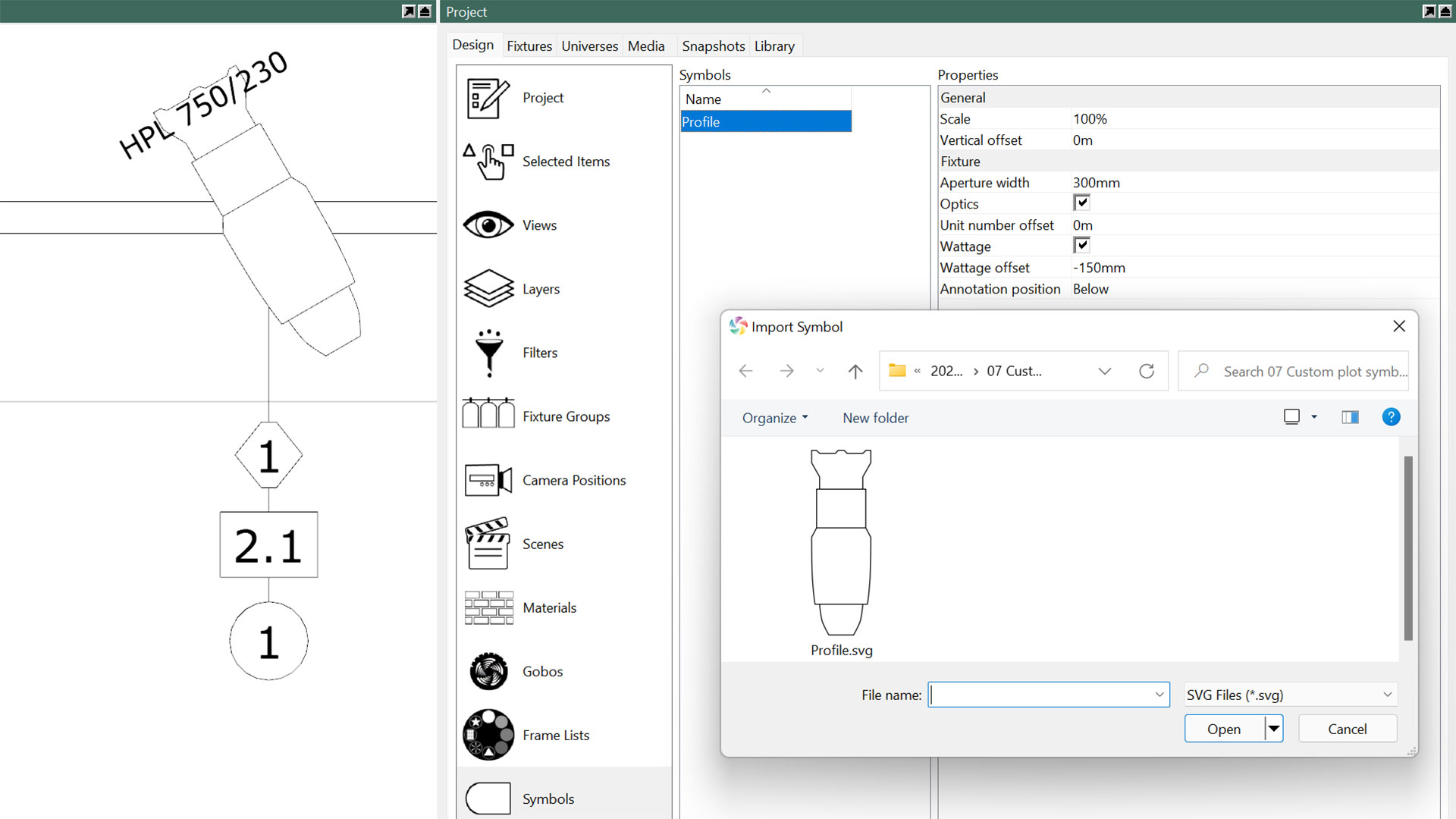Screen dimensions: 1456x819
Task: Click the file list vertical scrollbar
Action: (1408, 548)
